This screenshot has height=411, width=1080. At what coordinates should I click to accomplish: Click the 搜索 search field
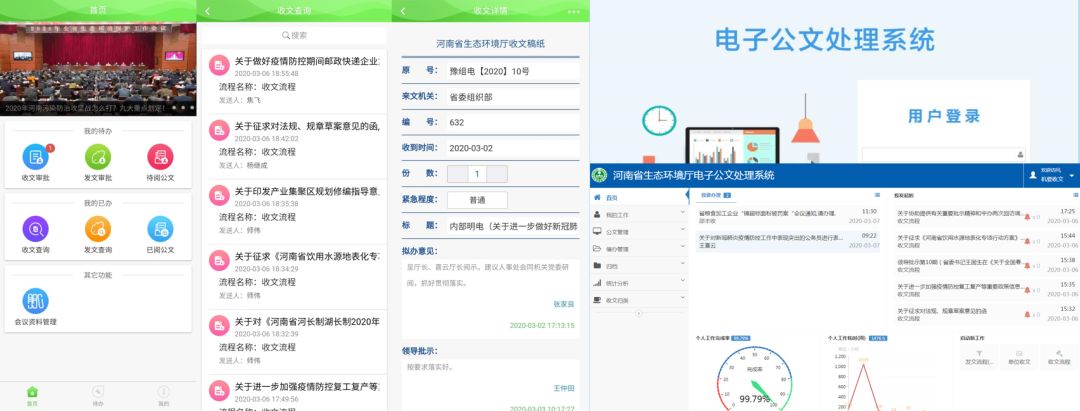(x=294, y=35)
